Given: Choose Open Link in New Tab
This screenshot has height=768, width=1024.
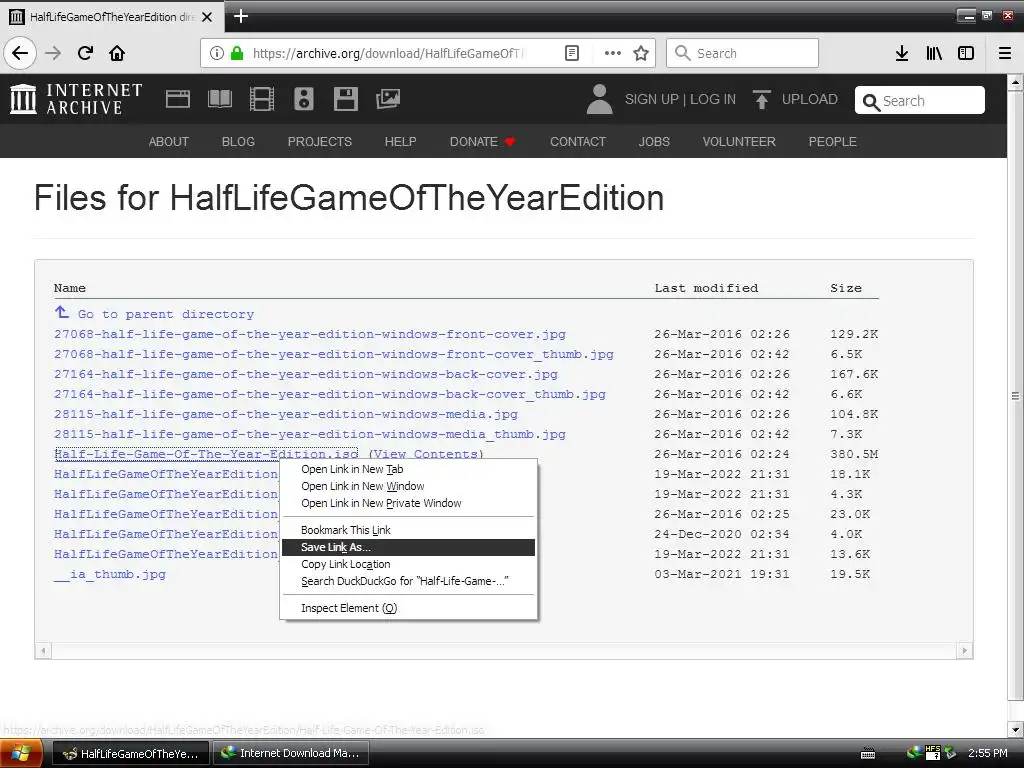Looking at the screenshot, I should (x=408, y=469).
